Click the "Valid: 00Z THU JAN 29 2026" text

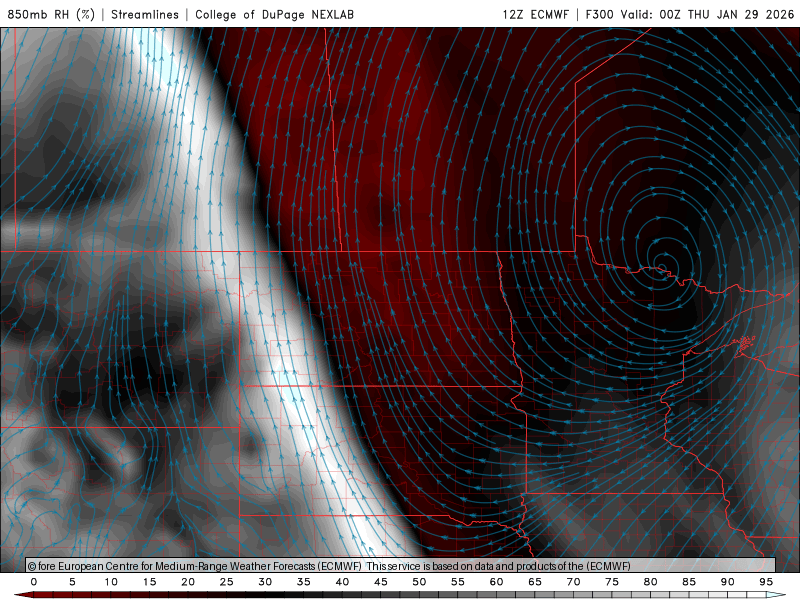(708, 14)
